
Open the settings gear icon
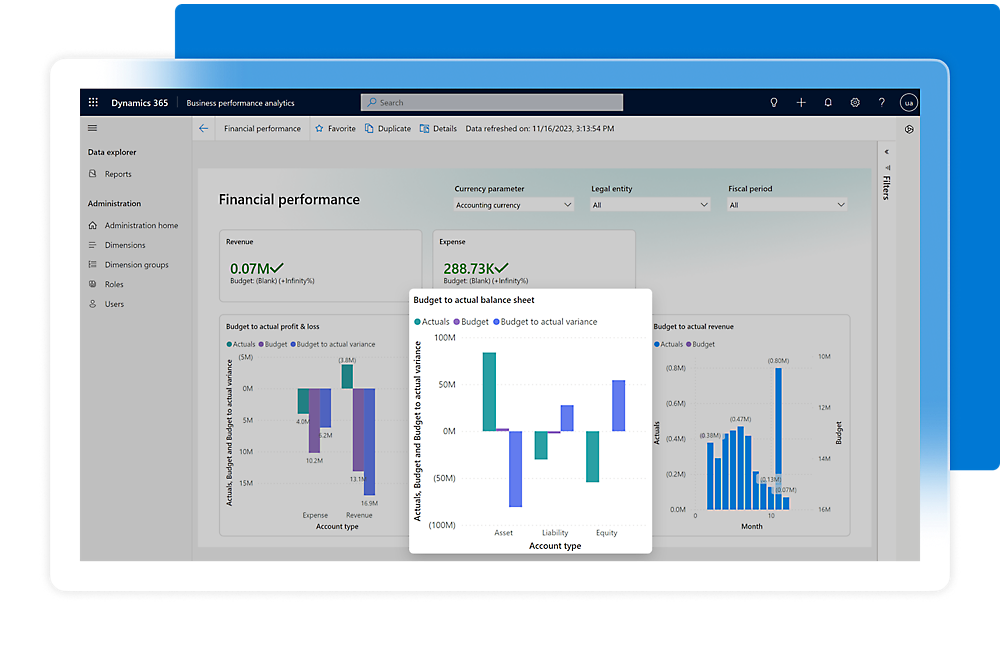point(855,102)
